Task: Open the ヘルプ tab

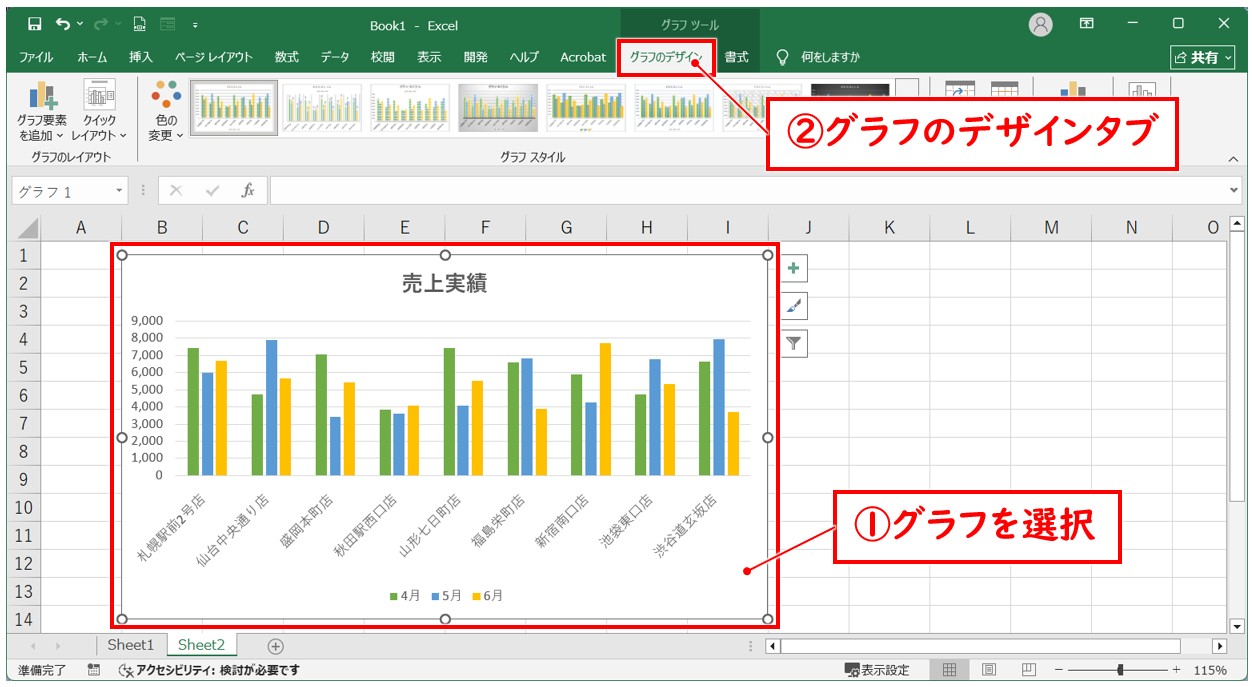Action: click(x=524, y=57)
